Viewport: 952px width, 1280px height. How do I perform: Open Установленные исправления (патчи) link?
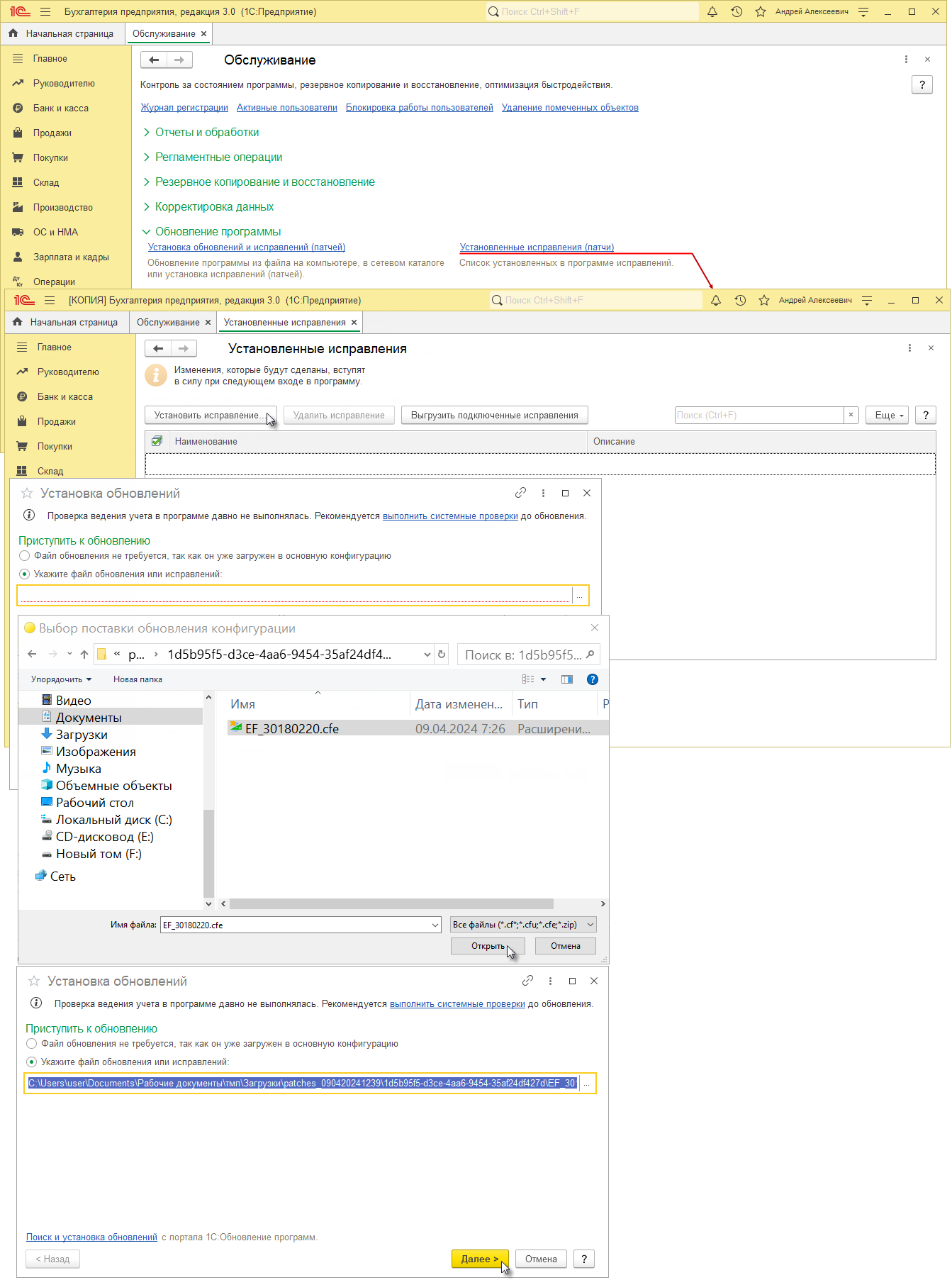tap(537, 247)
